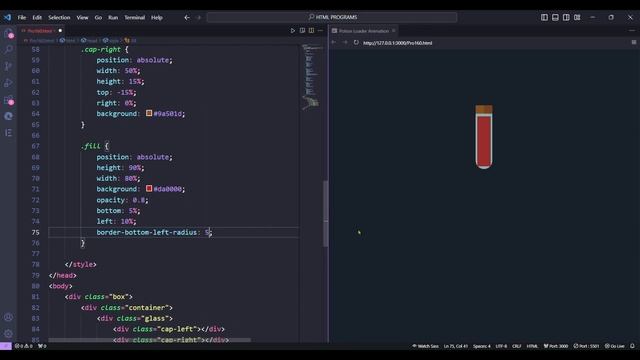Open the Edit menu
The image size is (640, 360).
click(37, 18)
